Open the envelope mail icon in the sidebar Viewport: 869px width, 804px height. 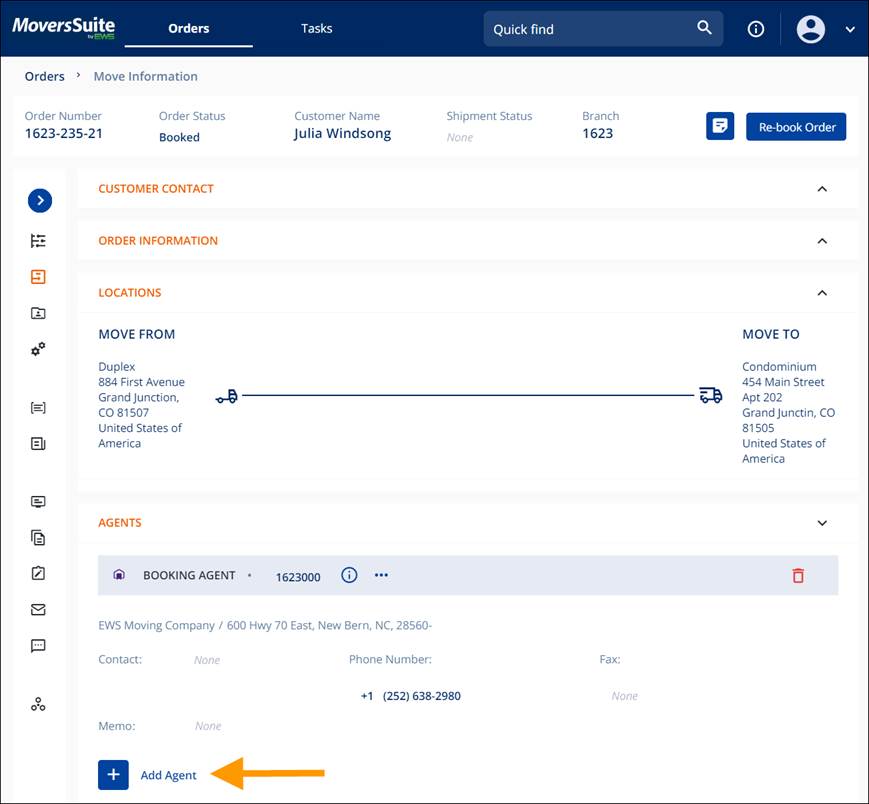[38, 609]
